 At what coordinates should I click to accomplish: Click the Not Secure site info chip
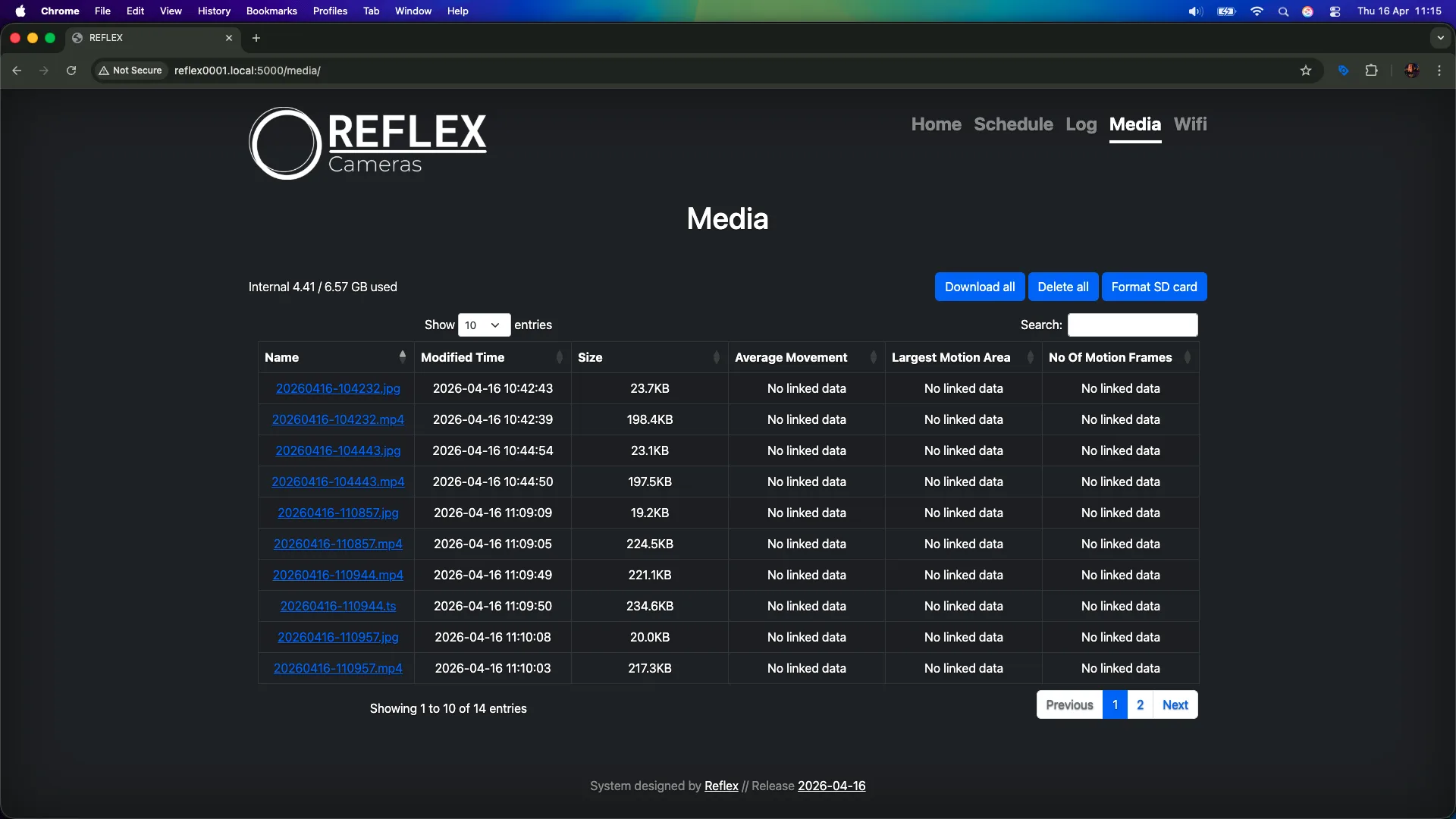click(130, 71)
